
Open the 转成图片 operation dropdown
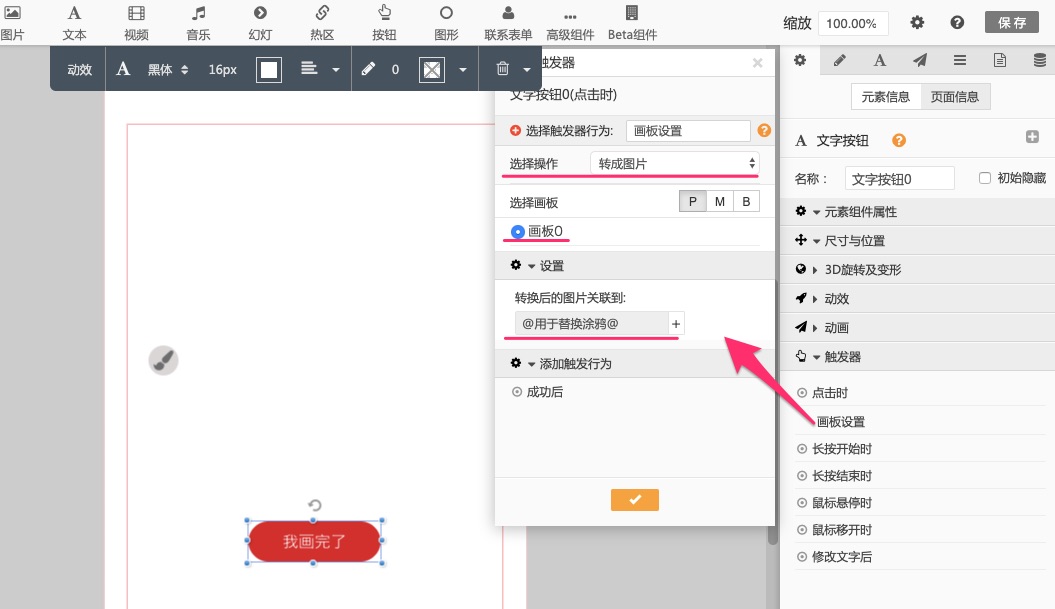675,163
